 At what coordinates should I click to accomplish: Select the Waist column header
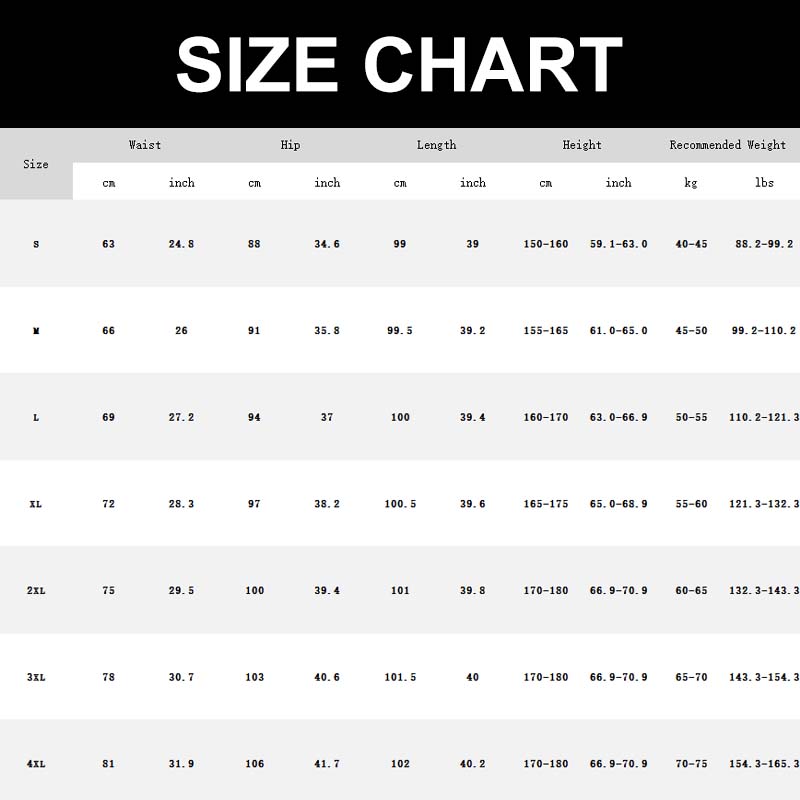click(x=145, y=145)
